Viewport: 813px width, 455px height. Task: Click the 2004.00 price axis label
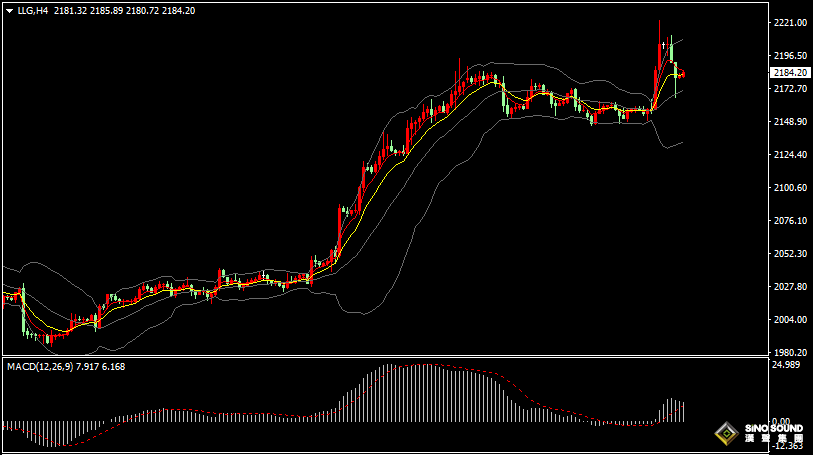(790, 320)
